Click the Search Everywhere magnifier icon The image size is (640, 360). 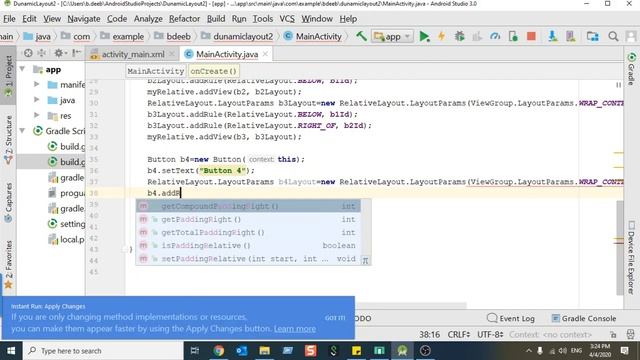(x=613, y=36)
